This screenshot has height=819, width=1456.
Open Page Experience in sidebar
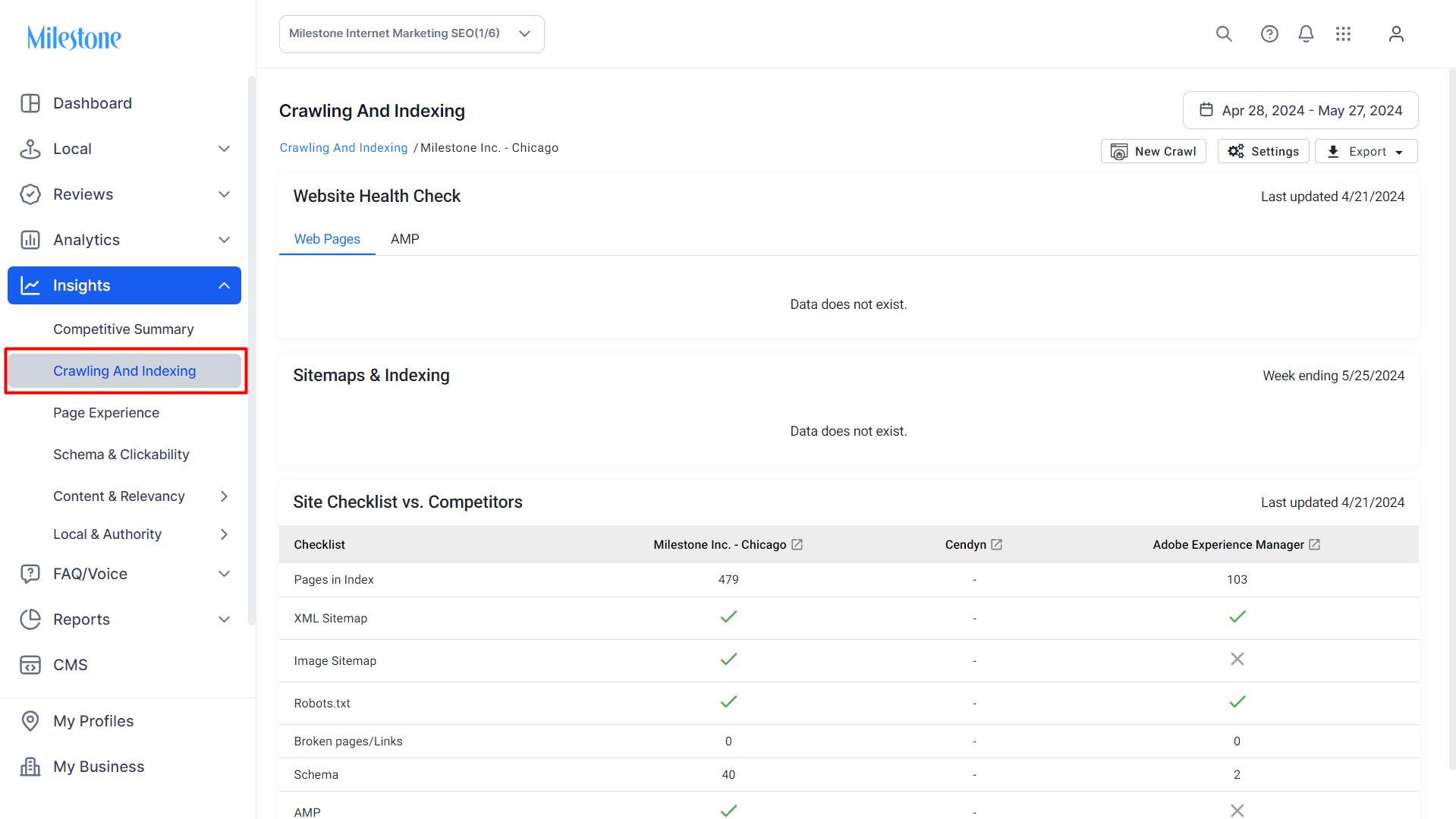pyautogui.click(x=106, y=413)
